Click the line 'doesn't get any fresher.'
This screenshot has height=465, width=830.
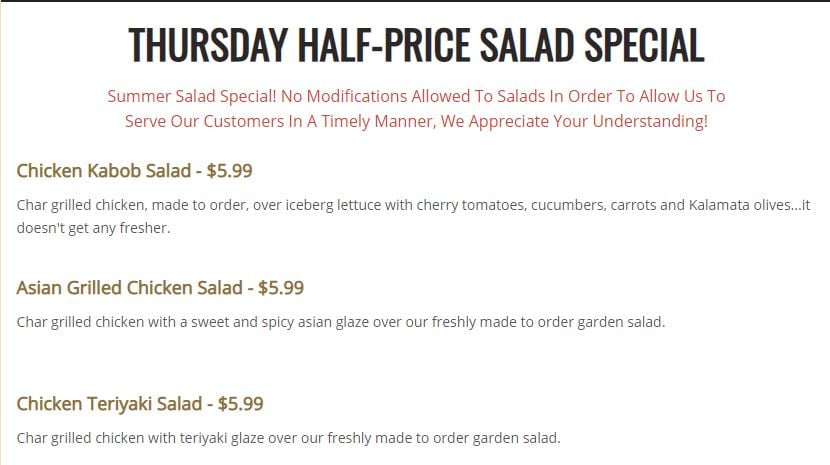[x=94, y=228]
